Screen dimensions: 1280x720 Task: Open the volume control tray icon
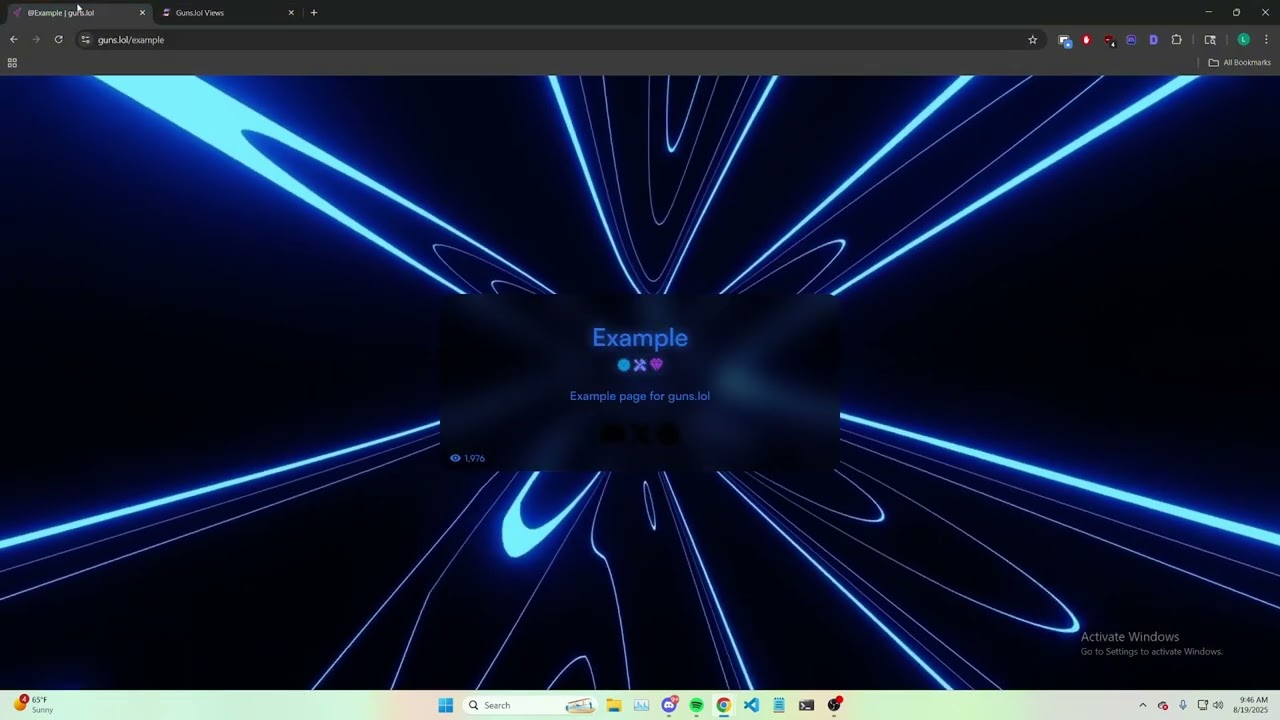pyautogui.click(x=1218, y=705)
